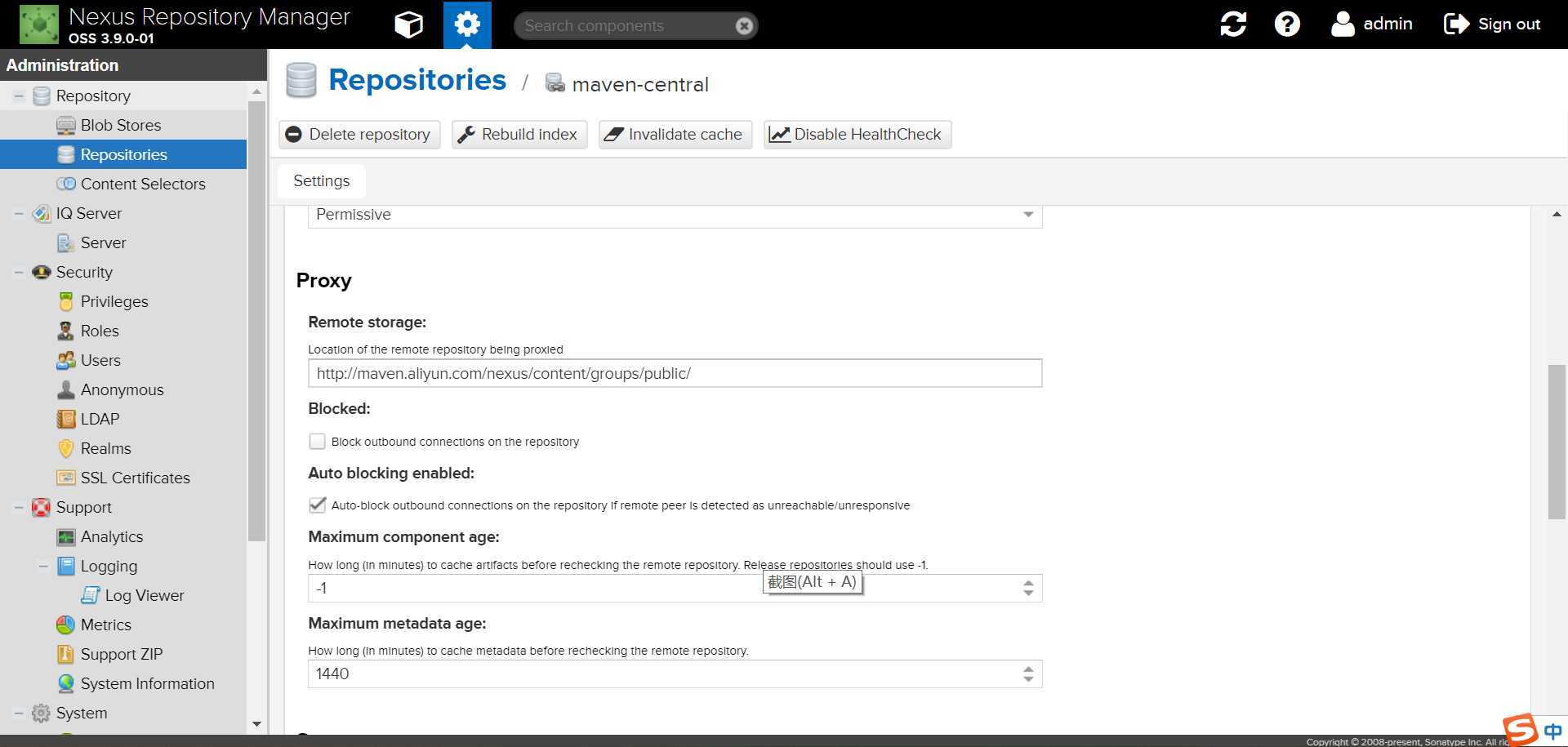Click the Anonymous user icon
Viewport: 1568px width, 747px height.
pyautogui.click(x=65, y=389)
